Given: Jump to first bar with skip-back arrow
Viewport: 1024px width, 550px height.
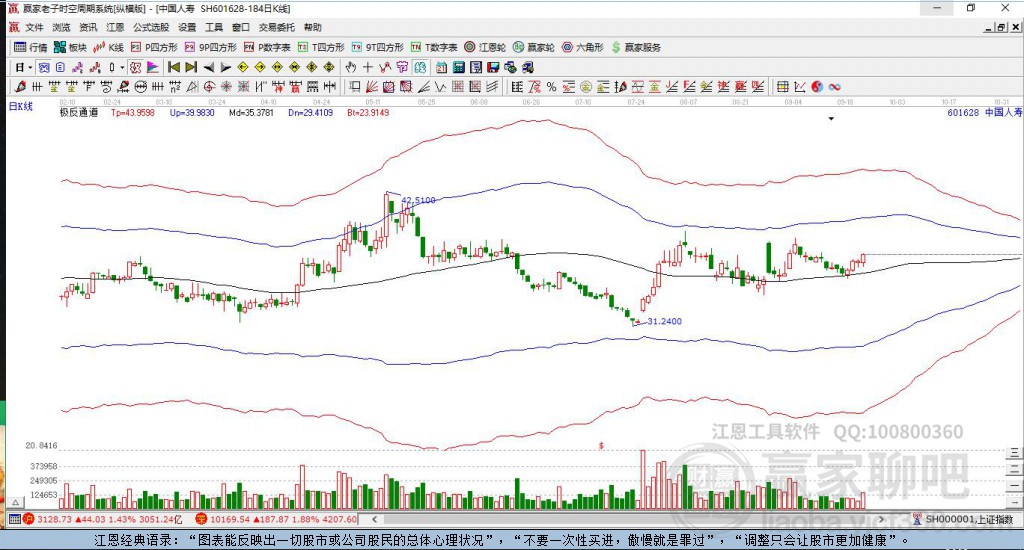Looking at the screenshot, I should coord(174,67).
